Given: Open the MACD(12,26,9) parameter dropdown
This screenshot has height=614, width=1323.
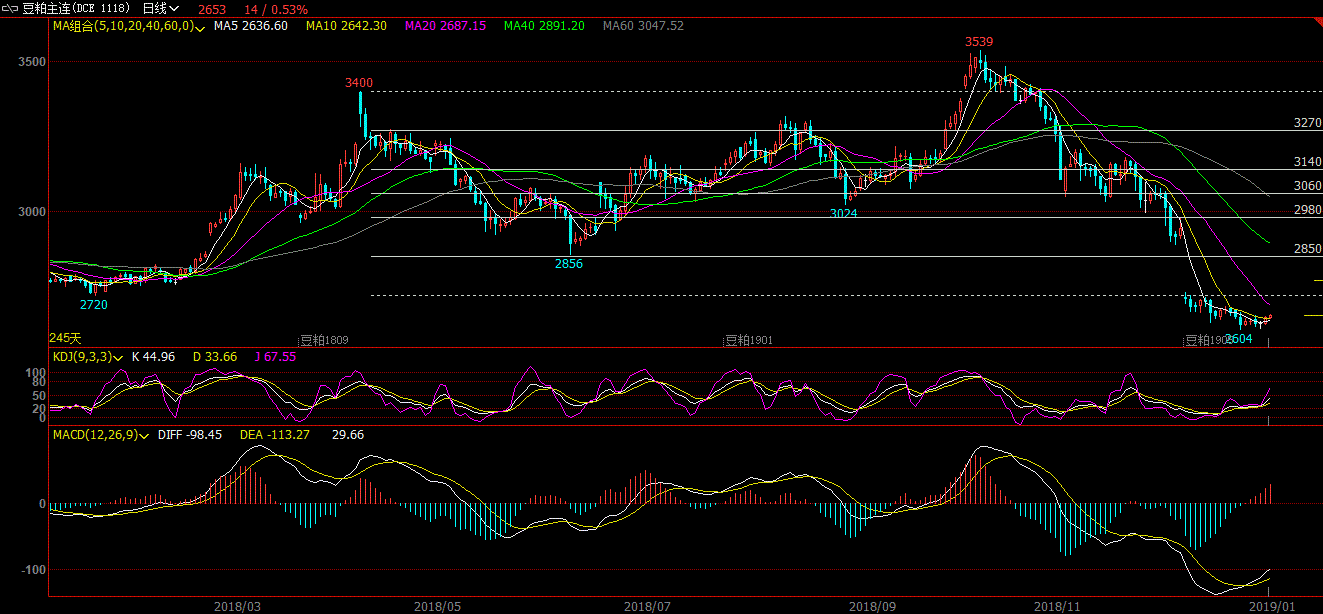Looking at the screenshot, I should coord(145,436).
